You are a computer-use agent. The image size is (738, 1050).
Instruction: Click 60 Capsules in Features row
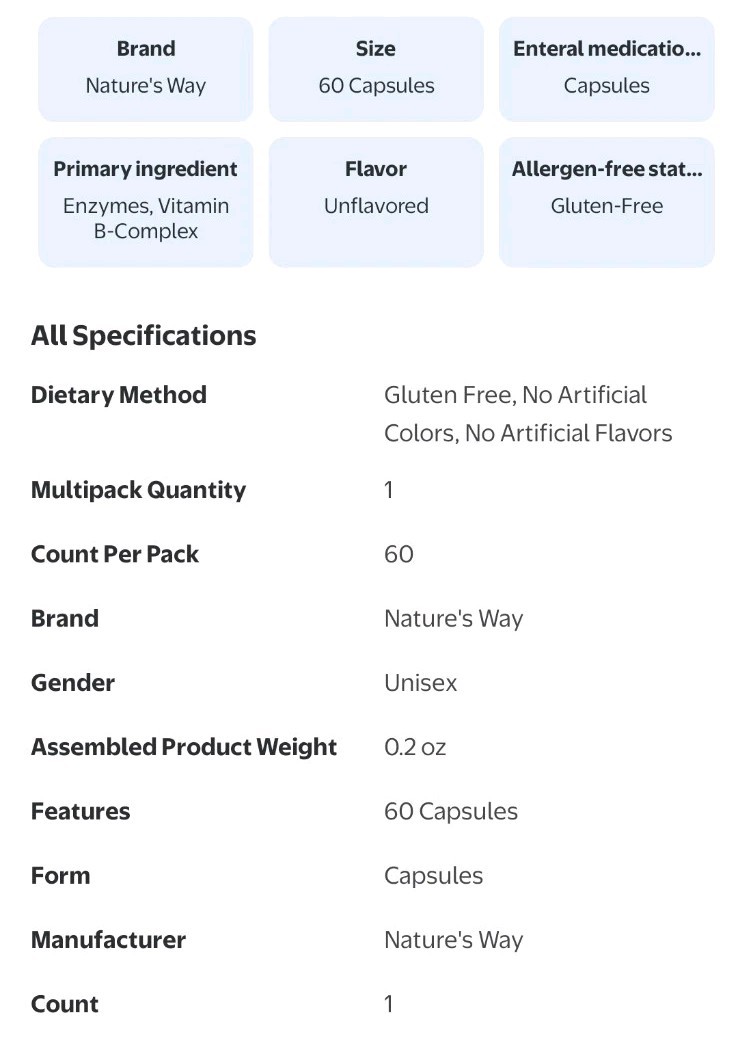click(x=451, y=812)
